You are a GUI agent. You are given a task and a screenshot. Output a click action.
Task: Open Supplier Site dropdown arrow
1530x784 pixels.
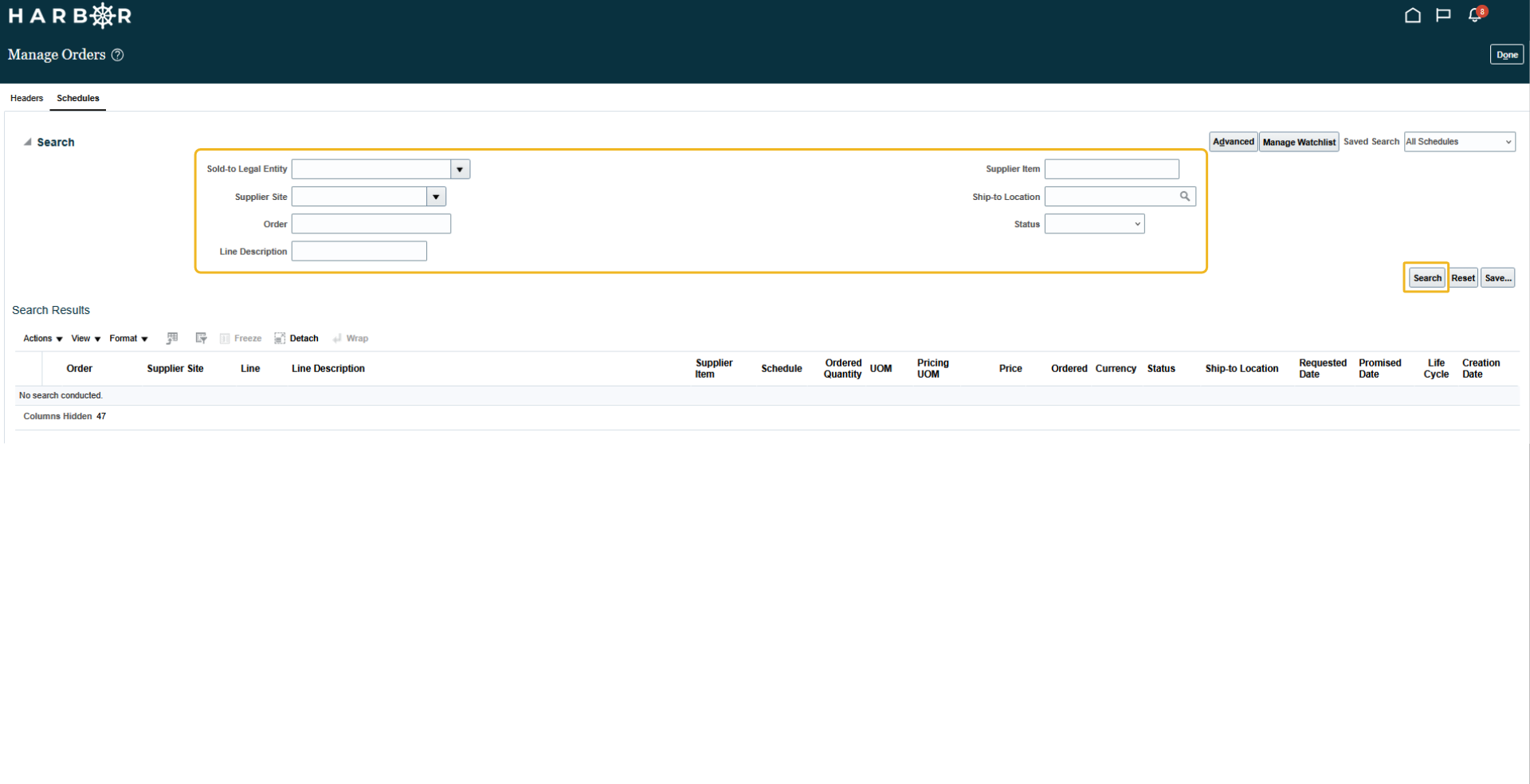click(x=436, y=197)
